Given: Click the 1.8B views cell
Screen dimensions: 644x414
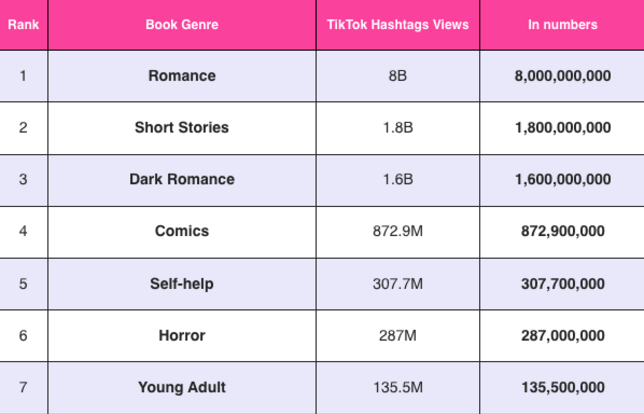Looking at the screenshot, I should [x=397, y=128].
